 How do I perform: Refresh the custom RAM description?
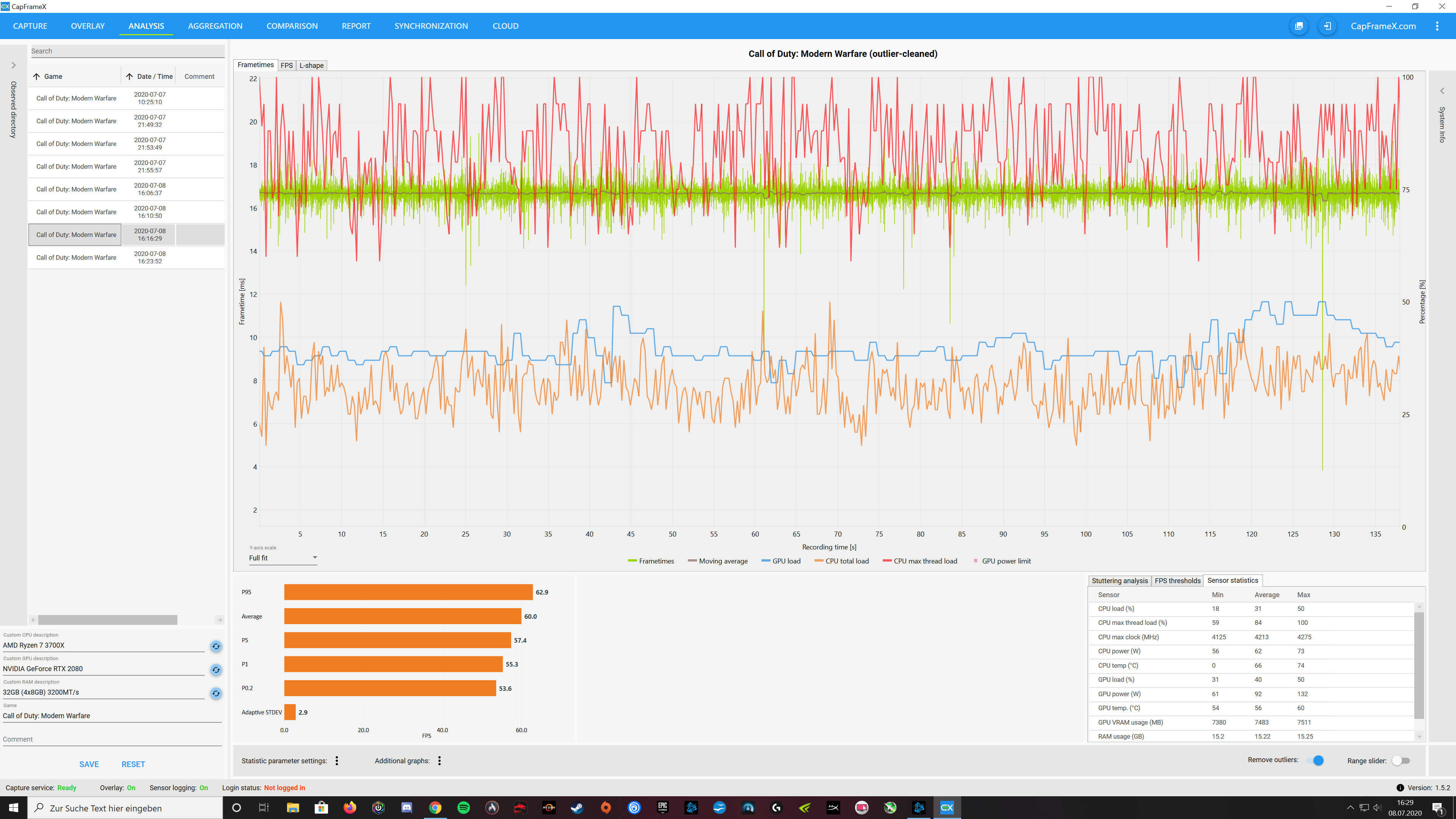pos(216,693)
